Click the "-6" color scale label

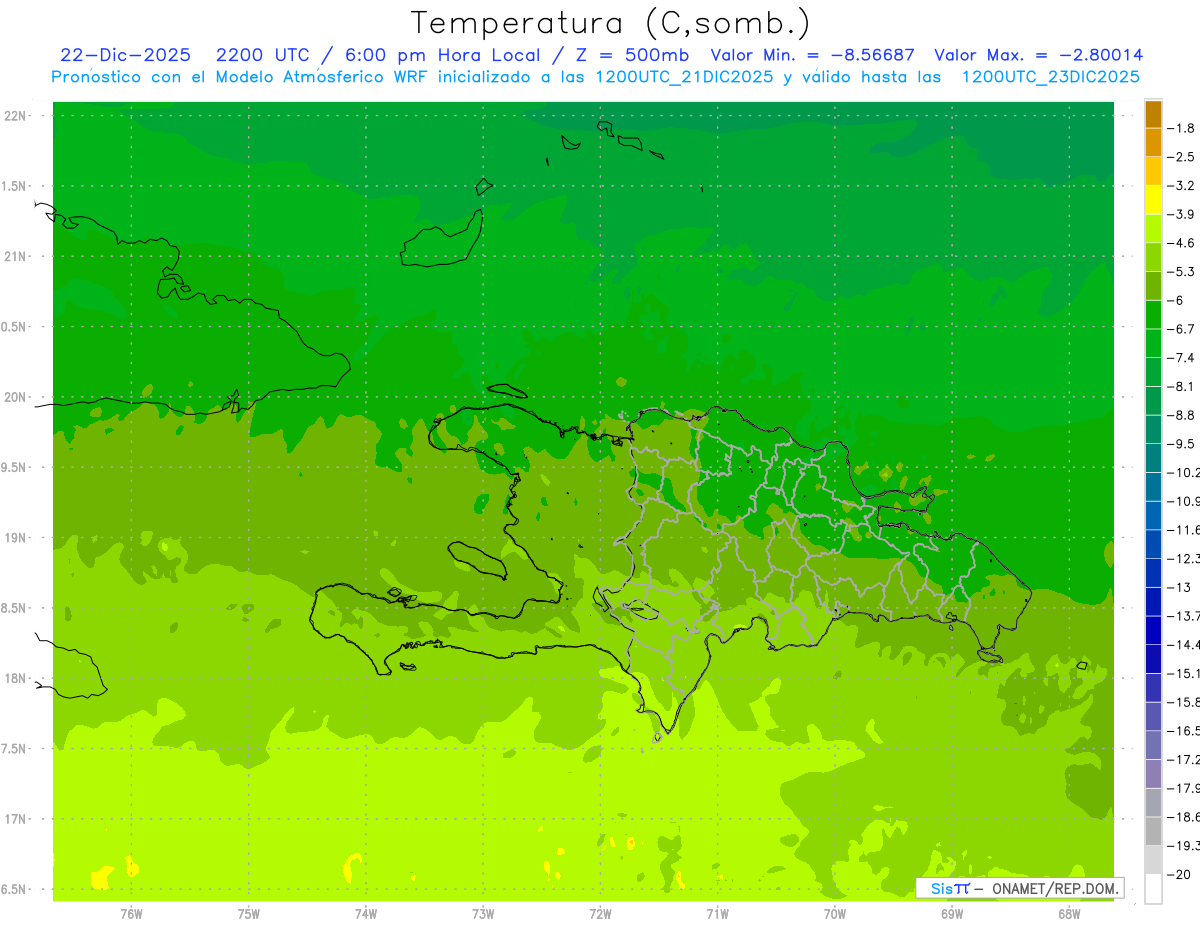[1177, 300]
